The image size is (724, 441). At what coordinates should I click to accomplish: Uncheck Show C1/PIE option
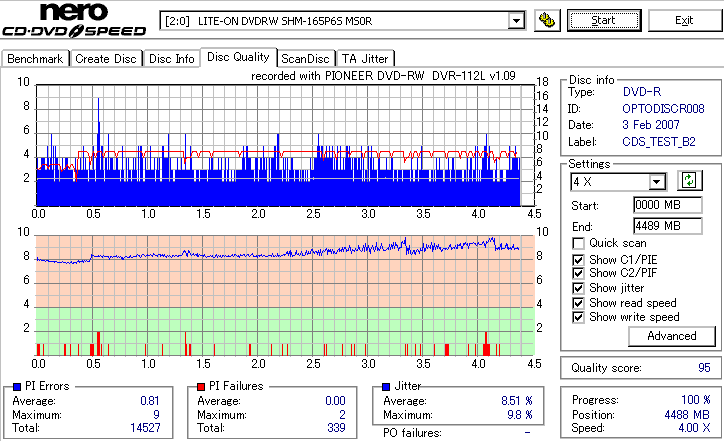(x=578, y=260)
